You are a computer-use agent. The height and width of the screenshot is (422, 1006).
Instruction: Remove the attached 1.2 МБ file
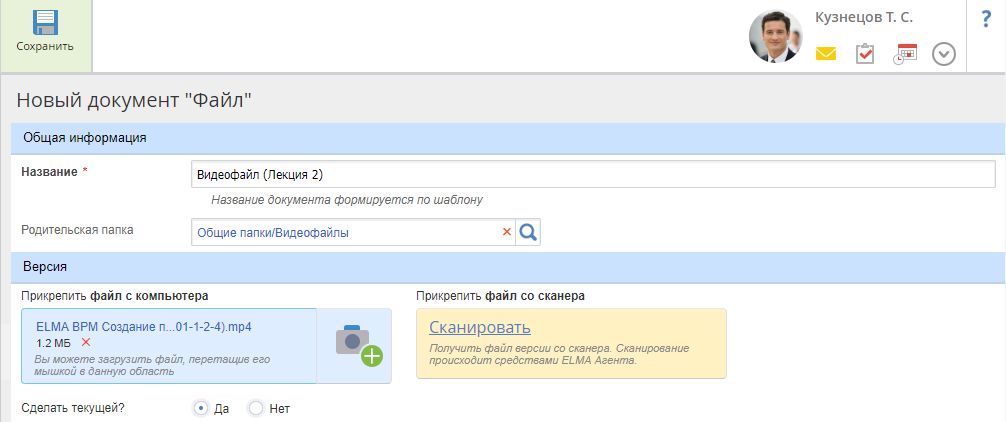pos(86,342)
